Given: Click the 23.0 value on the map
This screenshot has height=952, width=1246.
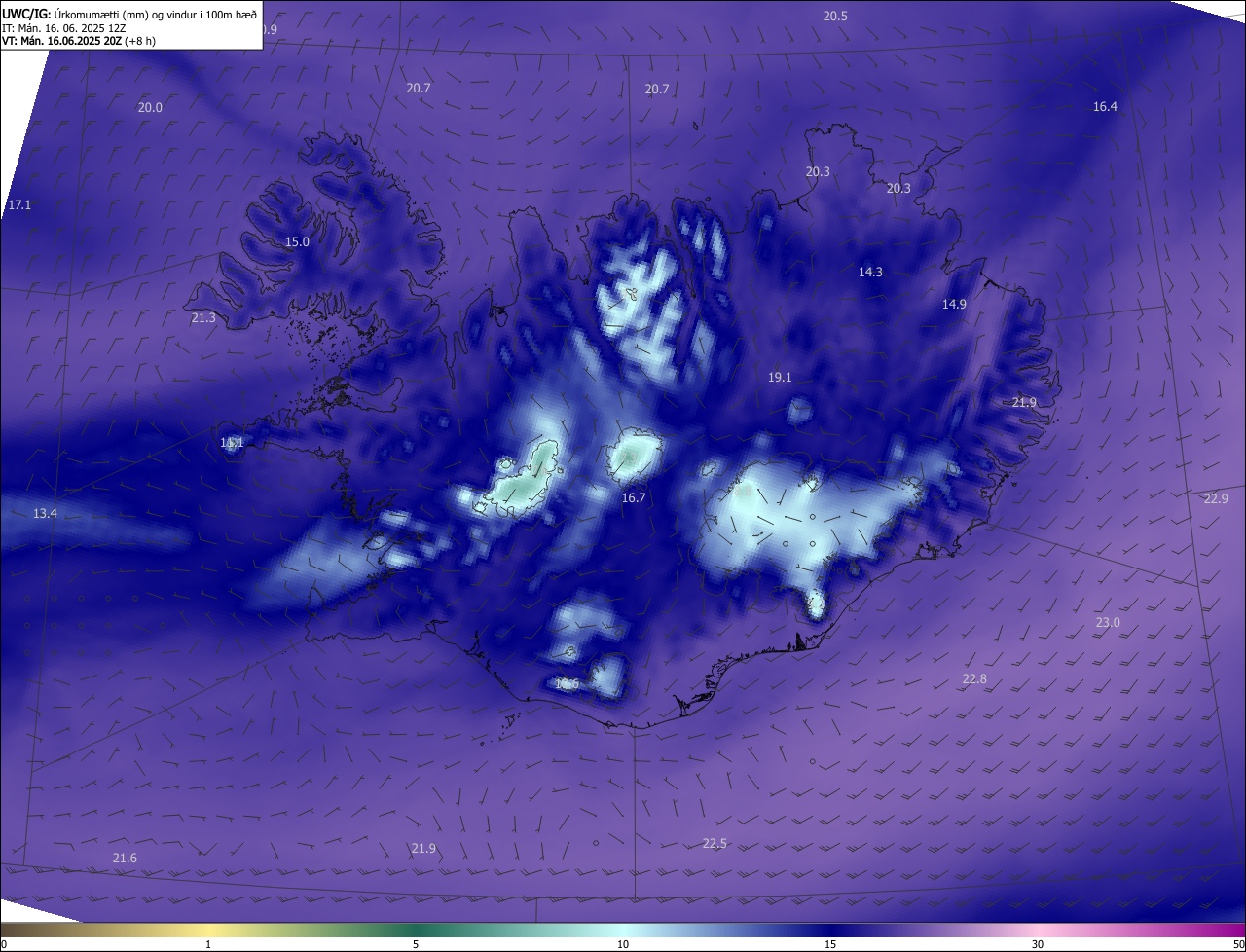Looking at the screenshot, I should click(x=1108, y=623).
